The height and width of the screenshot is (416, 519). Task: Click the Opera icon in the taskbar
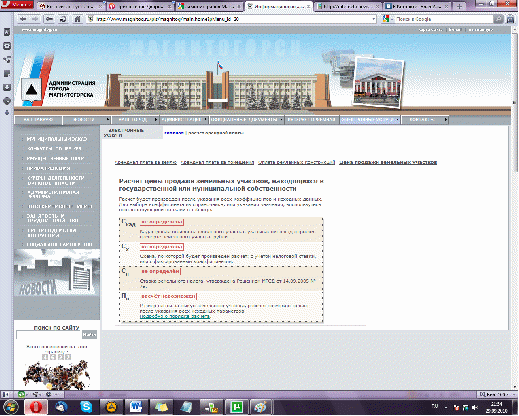tap(36, 407)
